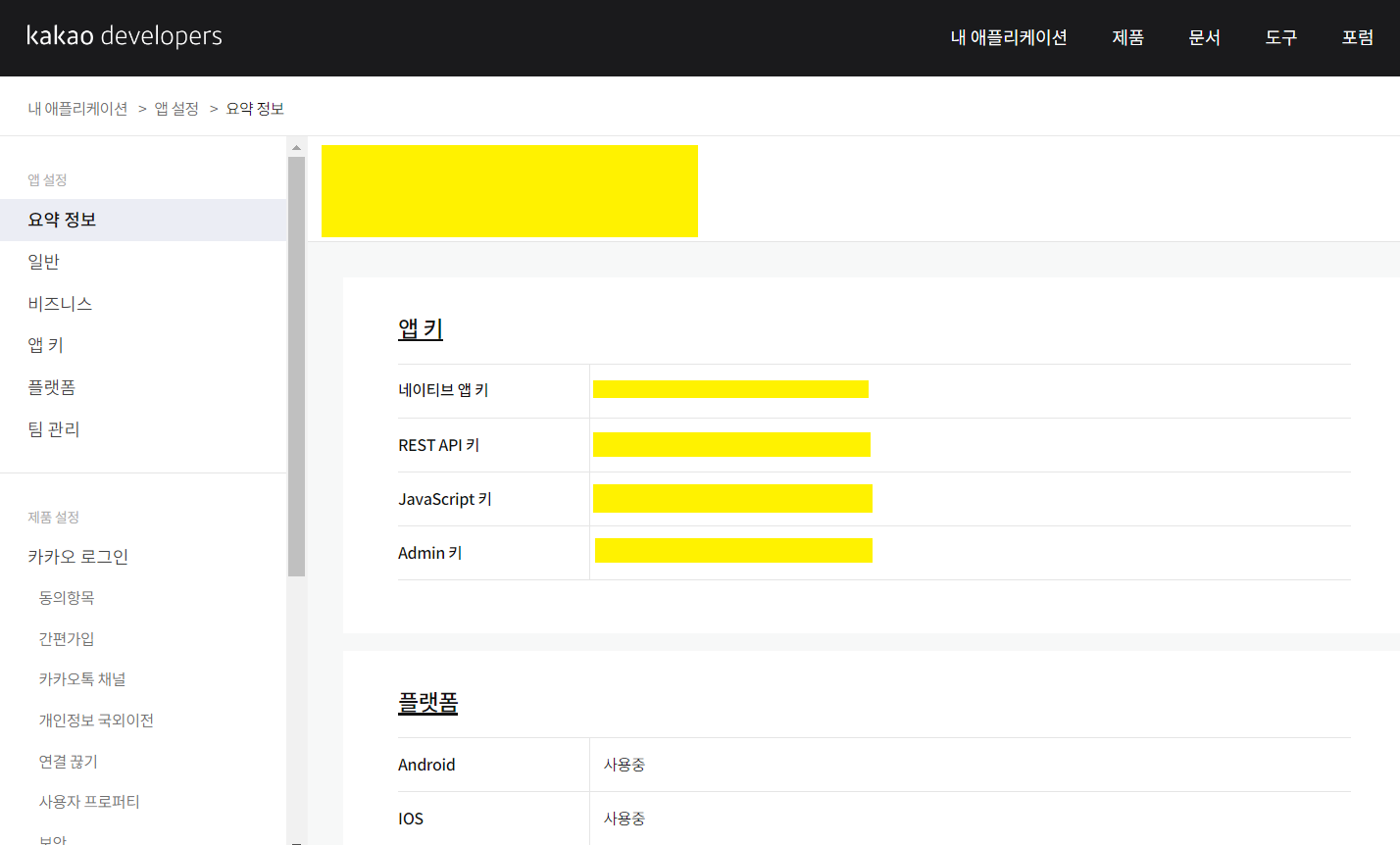
Task: Click the 플랫폼 section heading link
Action: (x=428, y=703)
